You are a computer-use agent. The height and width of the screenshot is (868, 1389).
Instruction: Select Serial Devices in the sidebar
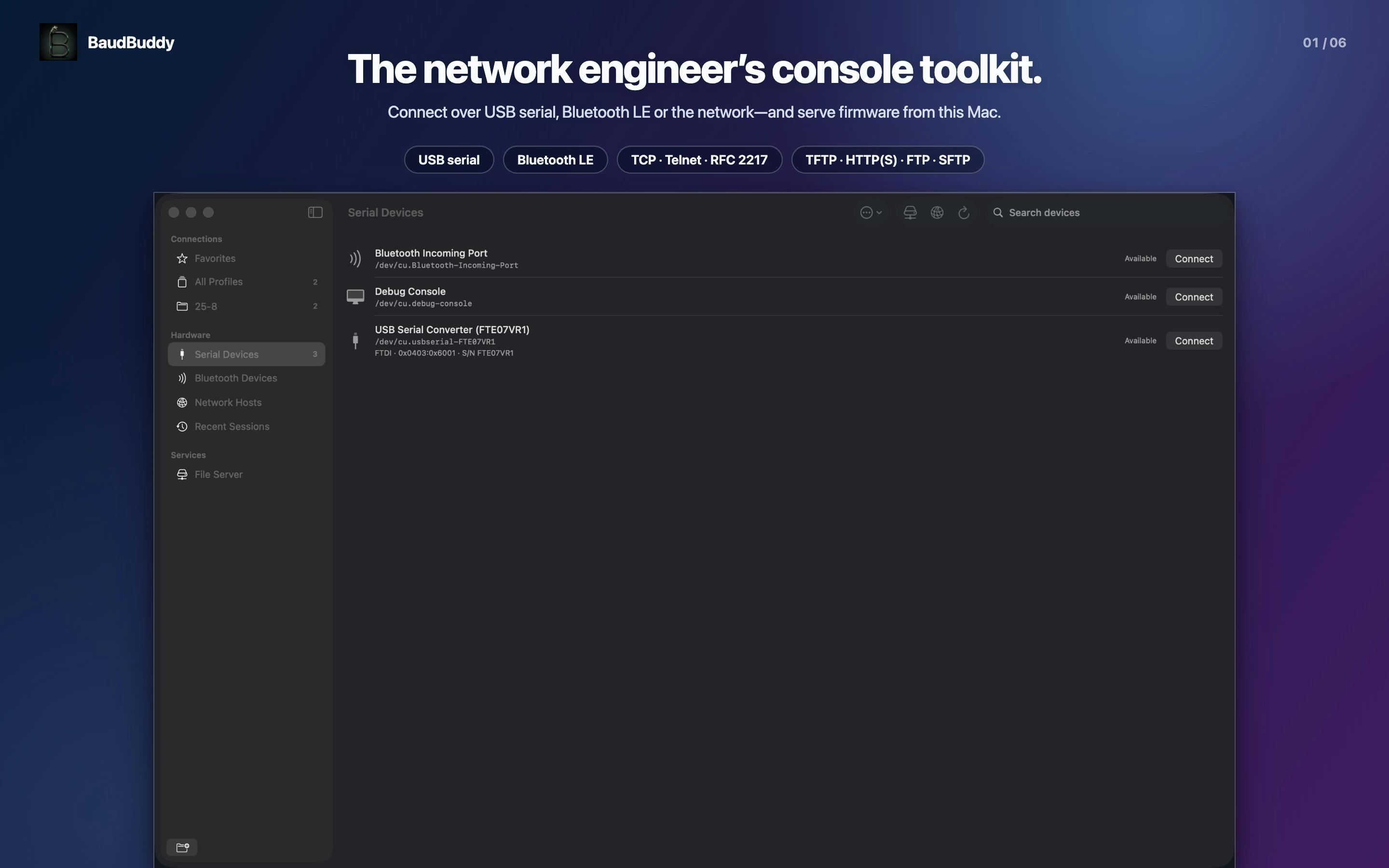point(246,354)
